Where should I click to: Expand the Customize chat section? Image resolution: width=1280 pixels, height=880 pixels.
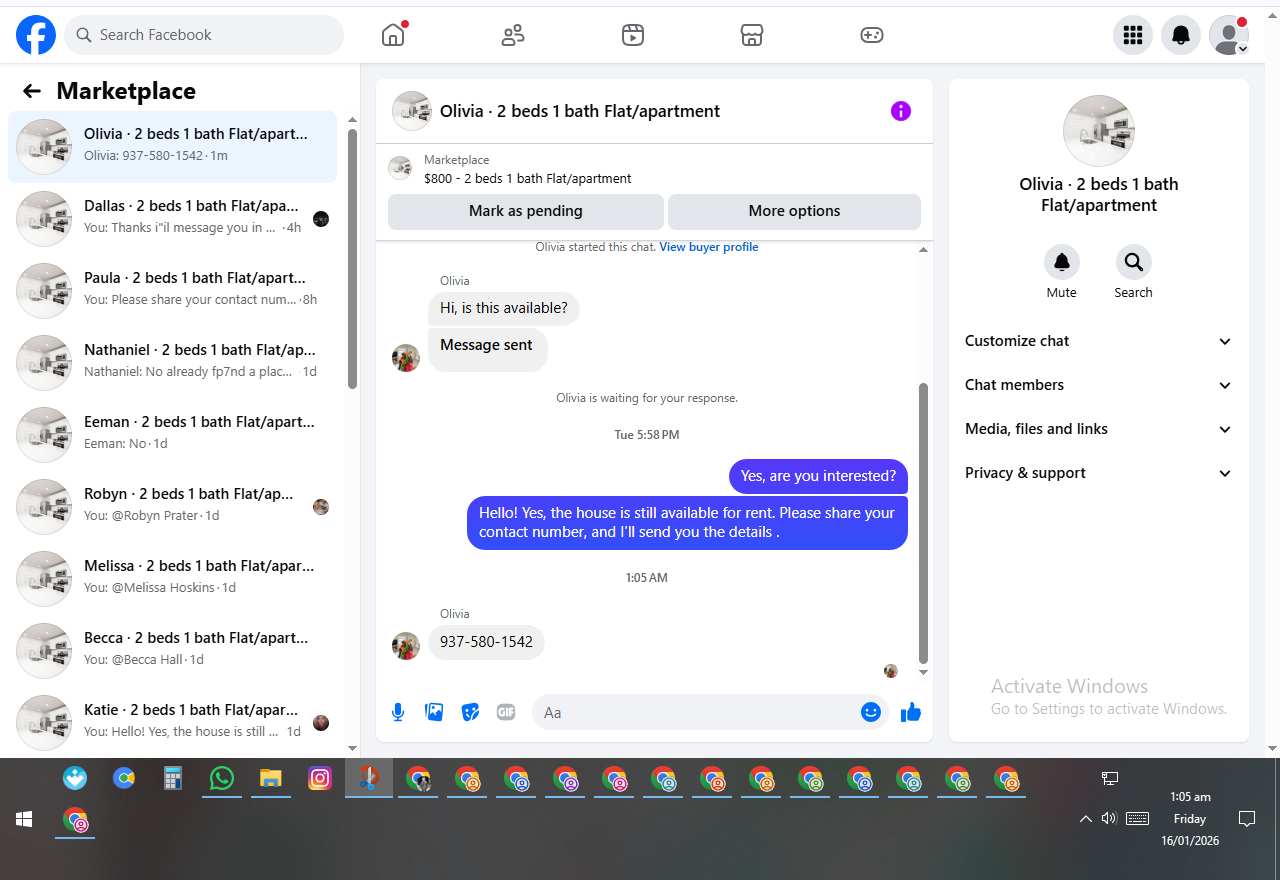pyautogui.click(x=1099, y=341)
